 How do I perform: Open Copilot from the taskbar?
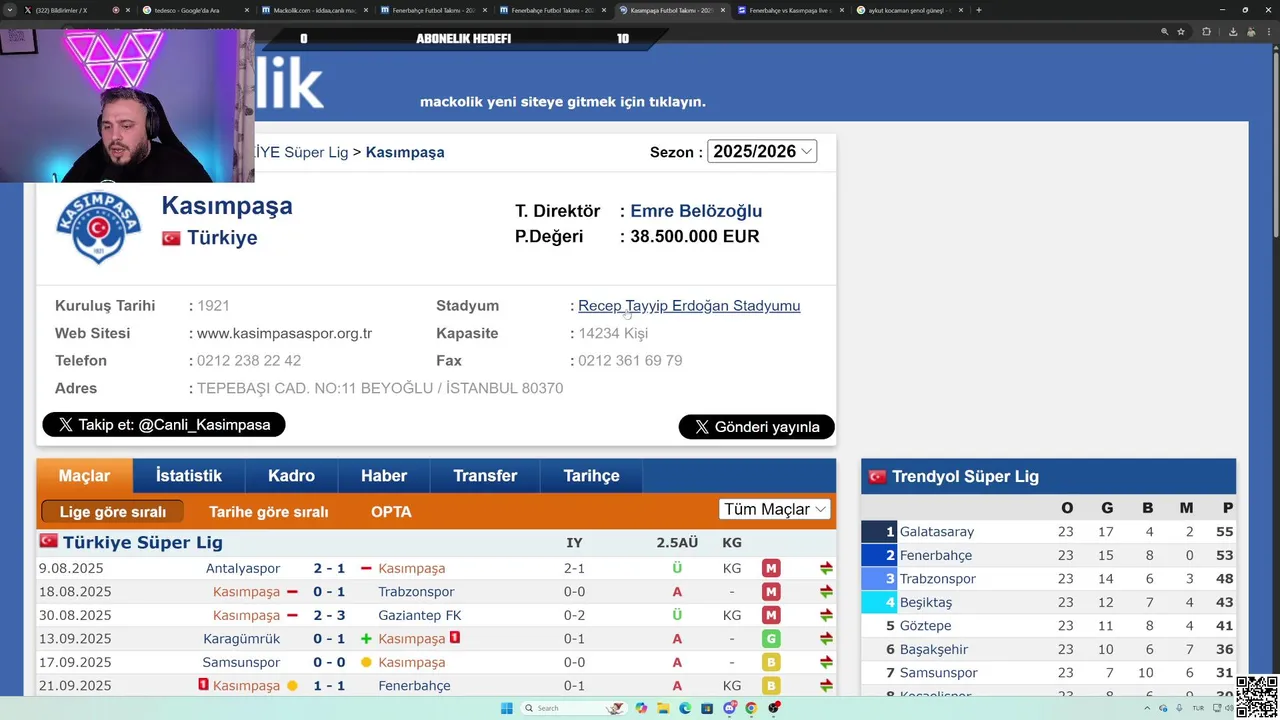641,708
